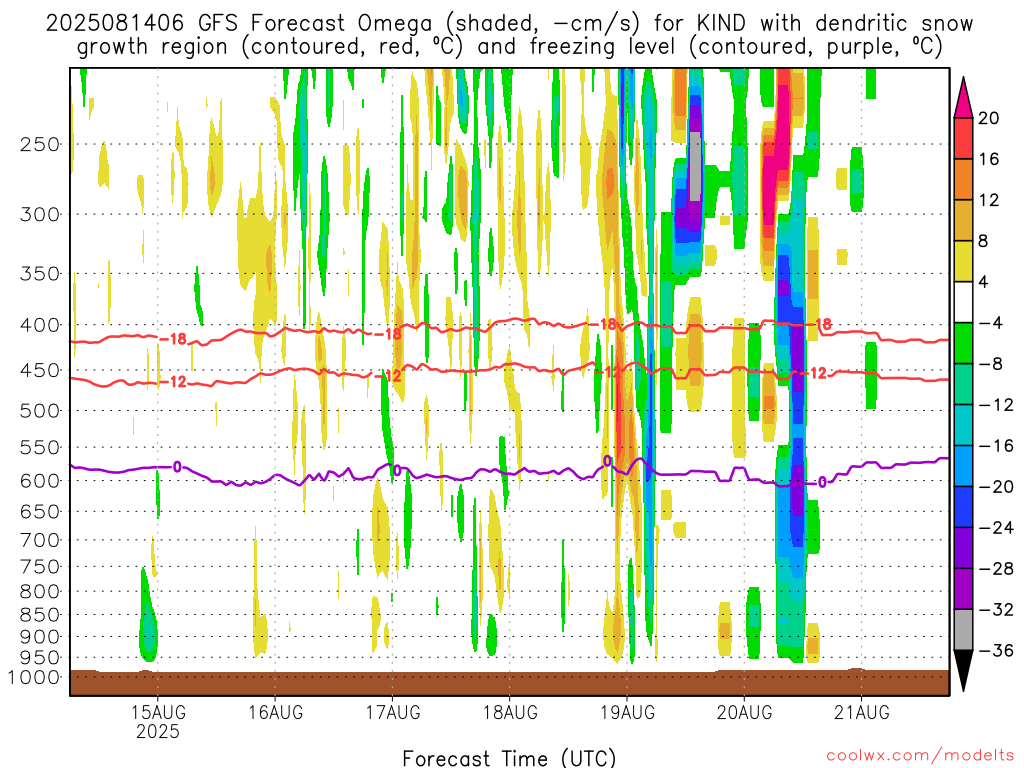This screenshot has height=768, width=1024.
Task: Click the 250 pressure level label
Action: (40, 144)
